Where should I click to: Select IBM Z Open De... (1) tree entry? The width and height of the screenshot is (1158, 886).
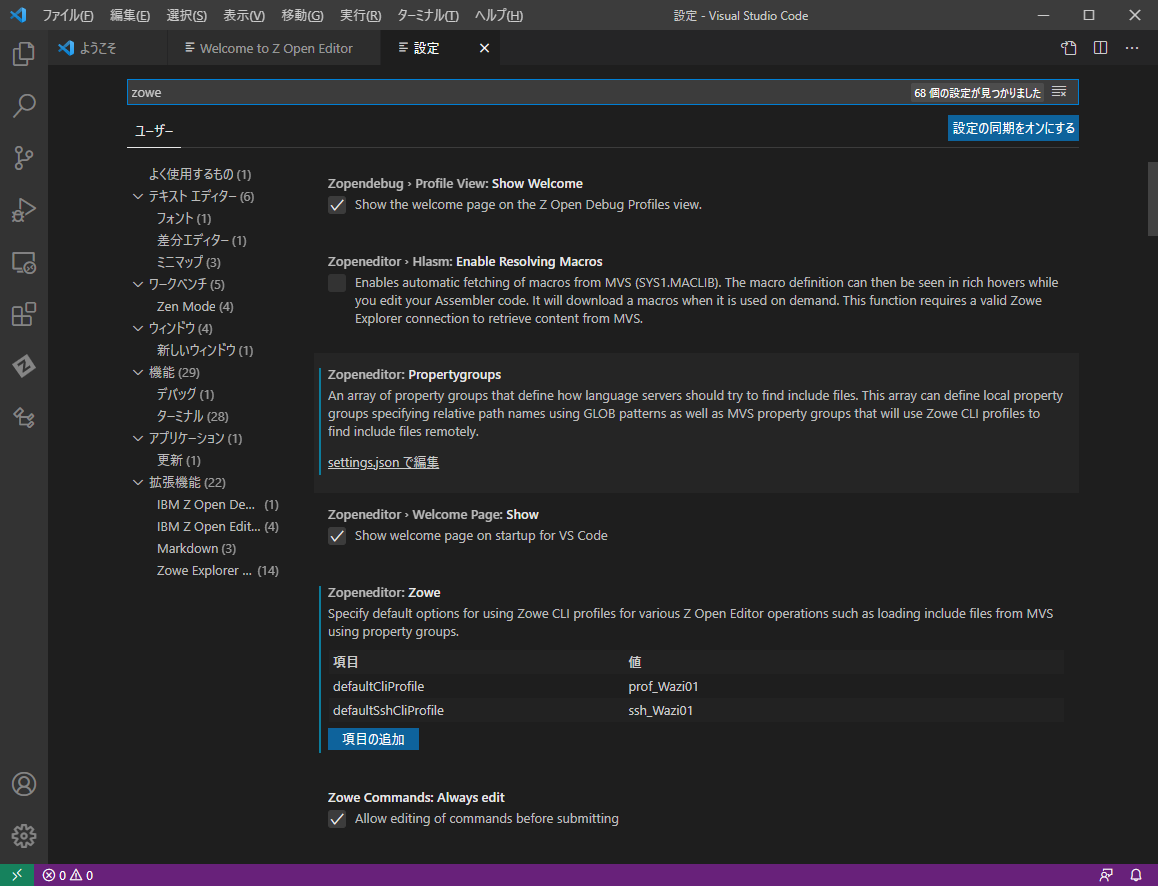point(218,504)
